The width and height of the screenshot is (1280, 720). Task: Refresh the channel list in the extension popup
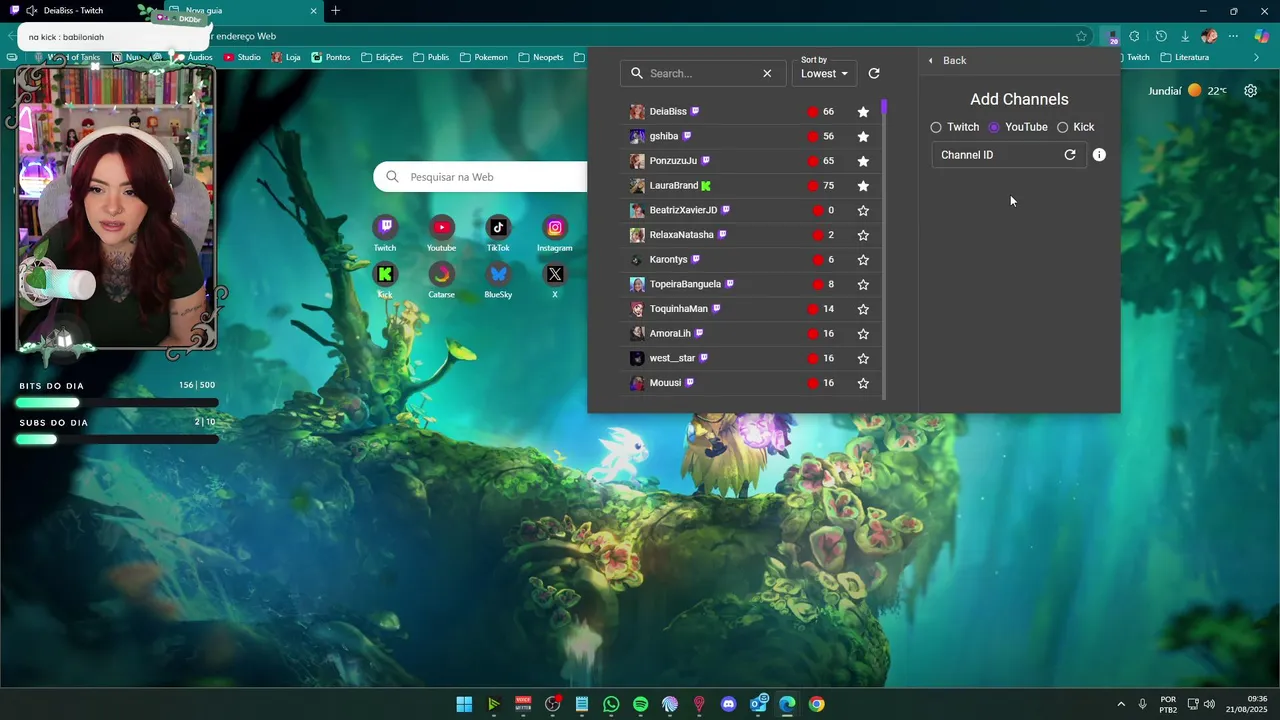coord(874,73)
